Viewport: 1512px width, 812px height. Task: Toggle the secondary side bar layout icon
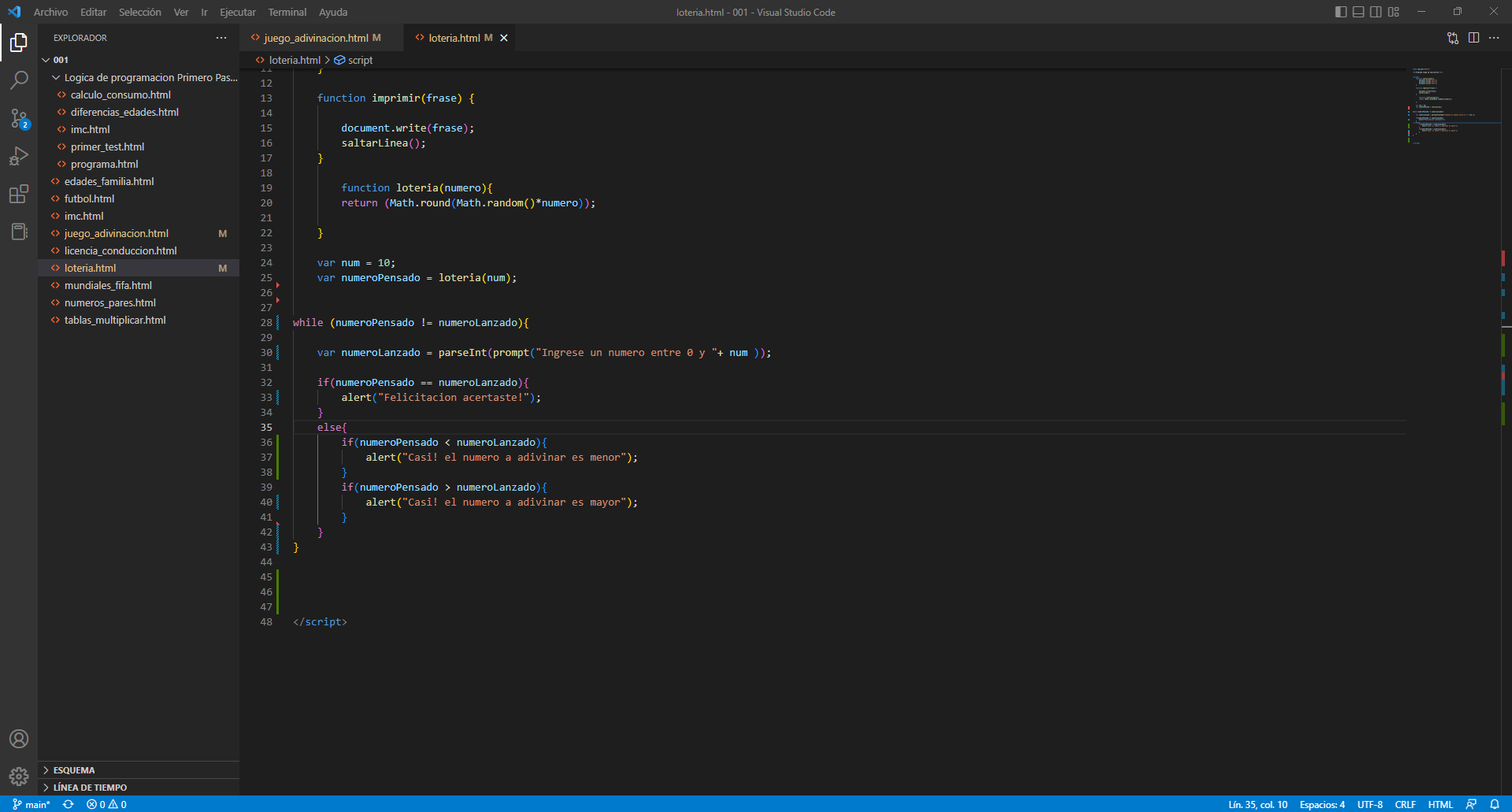point(1376,12)
